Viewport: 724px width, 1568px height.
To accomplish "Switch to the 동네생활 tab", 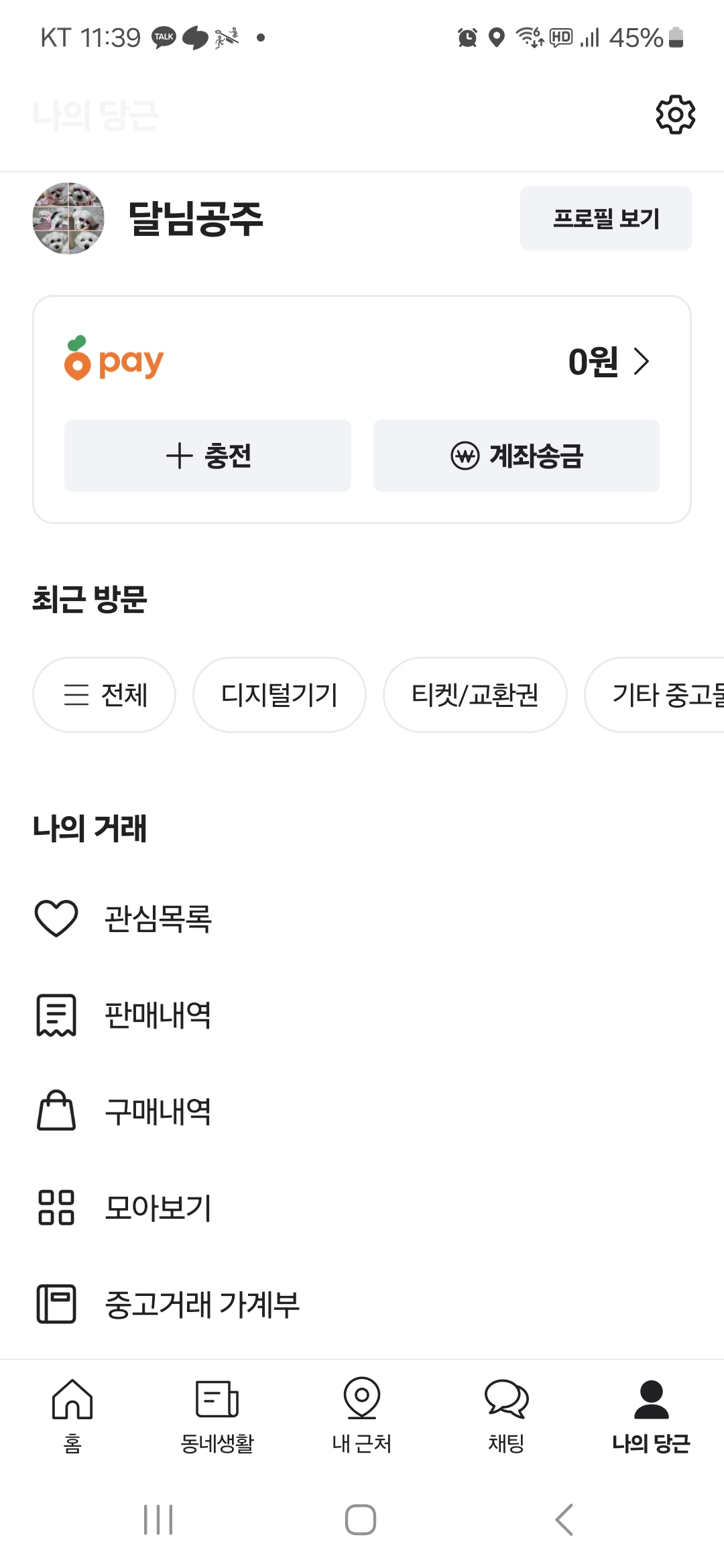I will click(217, 1414).
